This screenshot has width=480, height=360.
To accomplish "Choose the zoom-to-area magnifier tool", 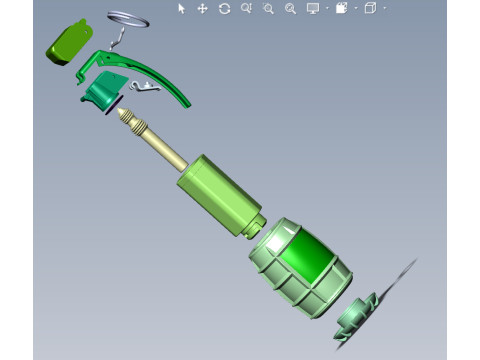I will [268, 8].
